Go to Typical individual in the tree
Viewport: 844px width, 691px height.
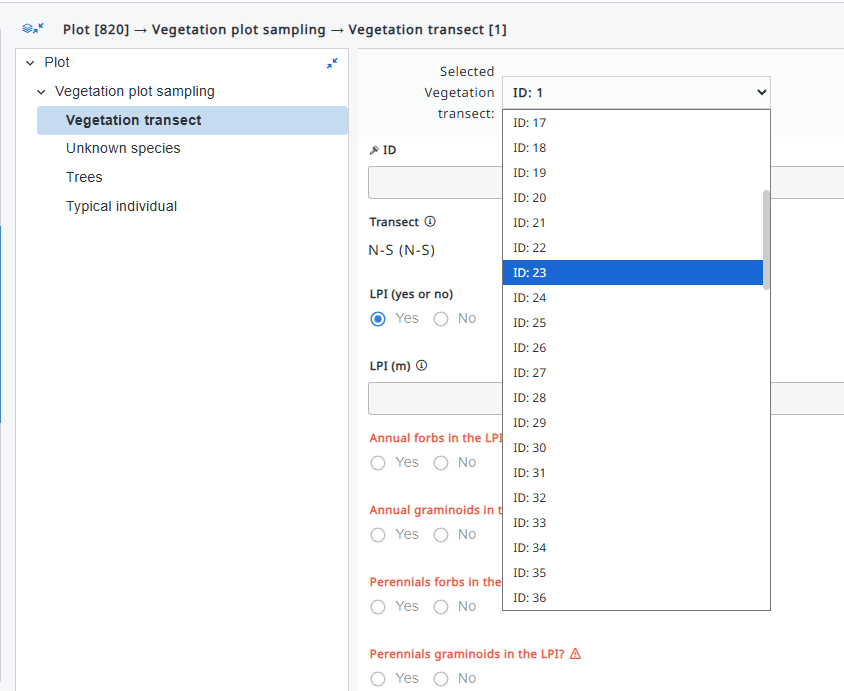(x=121, y=206)
